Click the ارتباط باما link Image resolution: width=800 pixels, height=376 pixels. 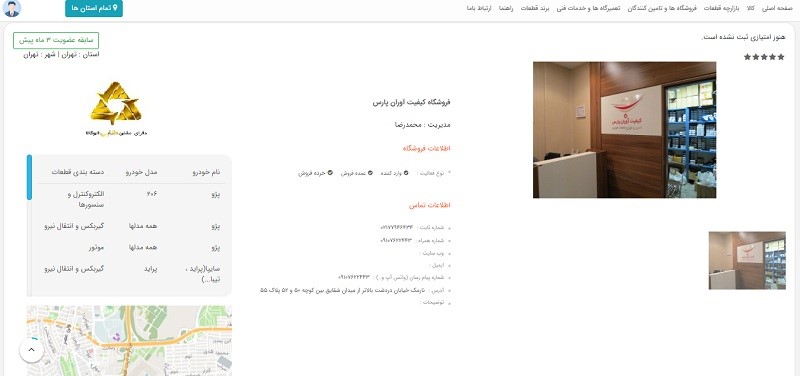(x=479, y=8)
